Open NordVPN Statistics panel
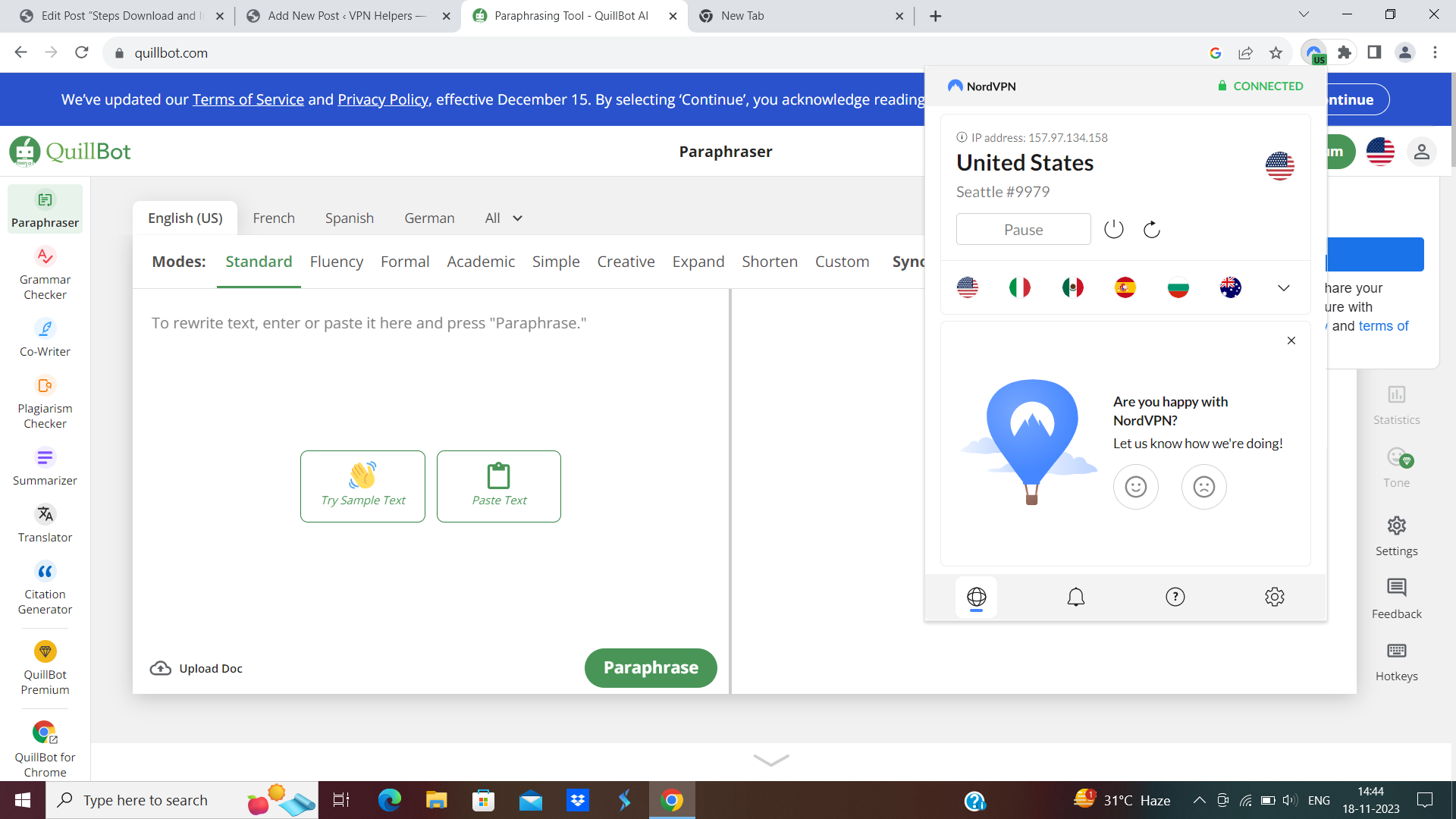1456x819 pixels. click(x=1396, y=406)
